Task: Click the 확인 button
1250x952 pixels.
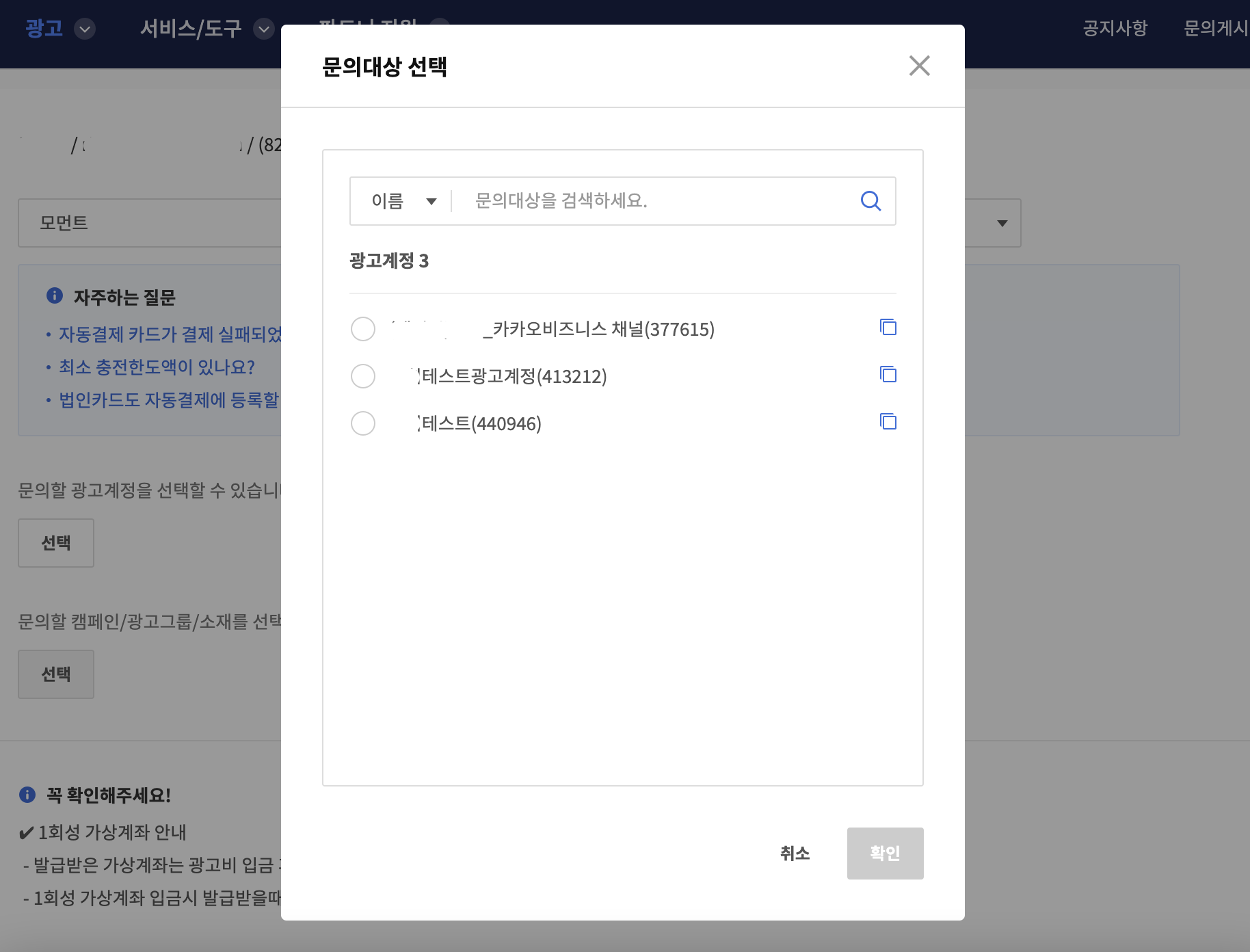Action: tap(885, 854)
